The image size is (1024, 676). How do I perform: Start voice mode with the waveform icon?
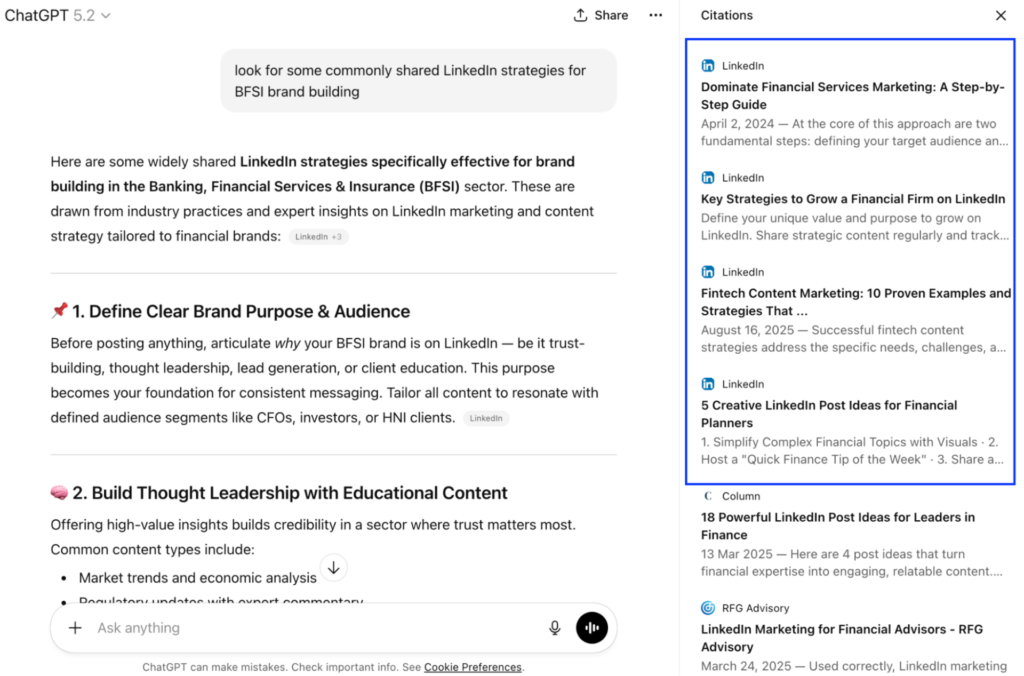click(592, 628)
